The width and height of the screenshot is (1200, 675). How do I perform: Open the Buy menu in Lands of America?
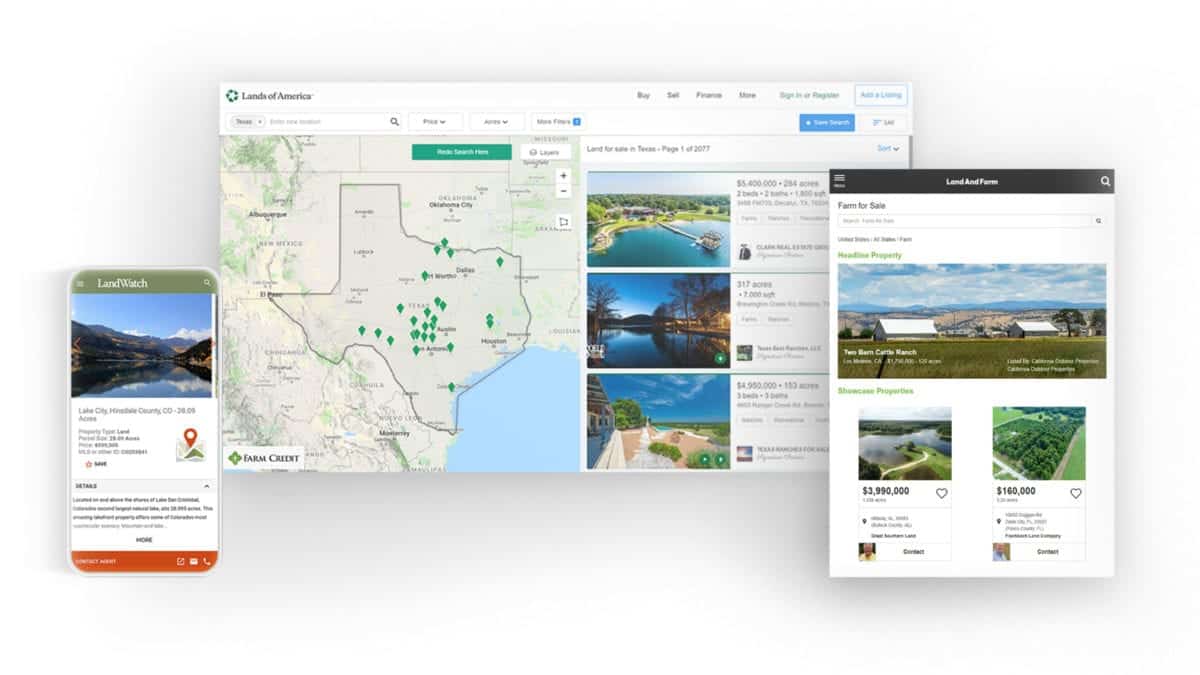[644, 94]
